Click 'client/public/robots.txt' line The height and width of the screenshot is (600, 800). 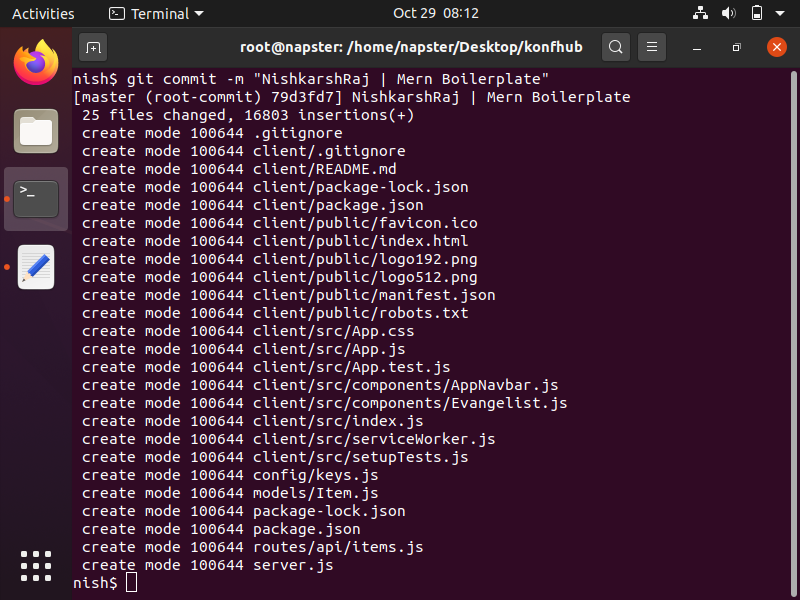[275, 313]
